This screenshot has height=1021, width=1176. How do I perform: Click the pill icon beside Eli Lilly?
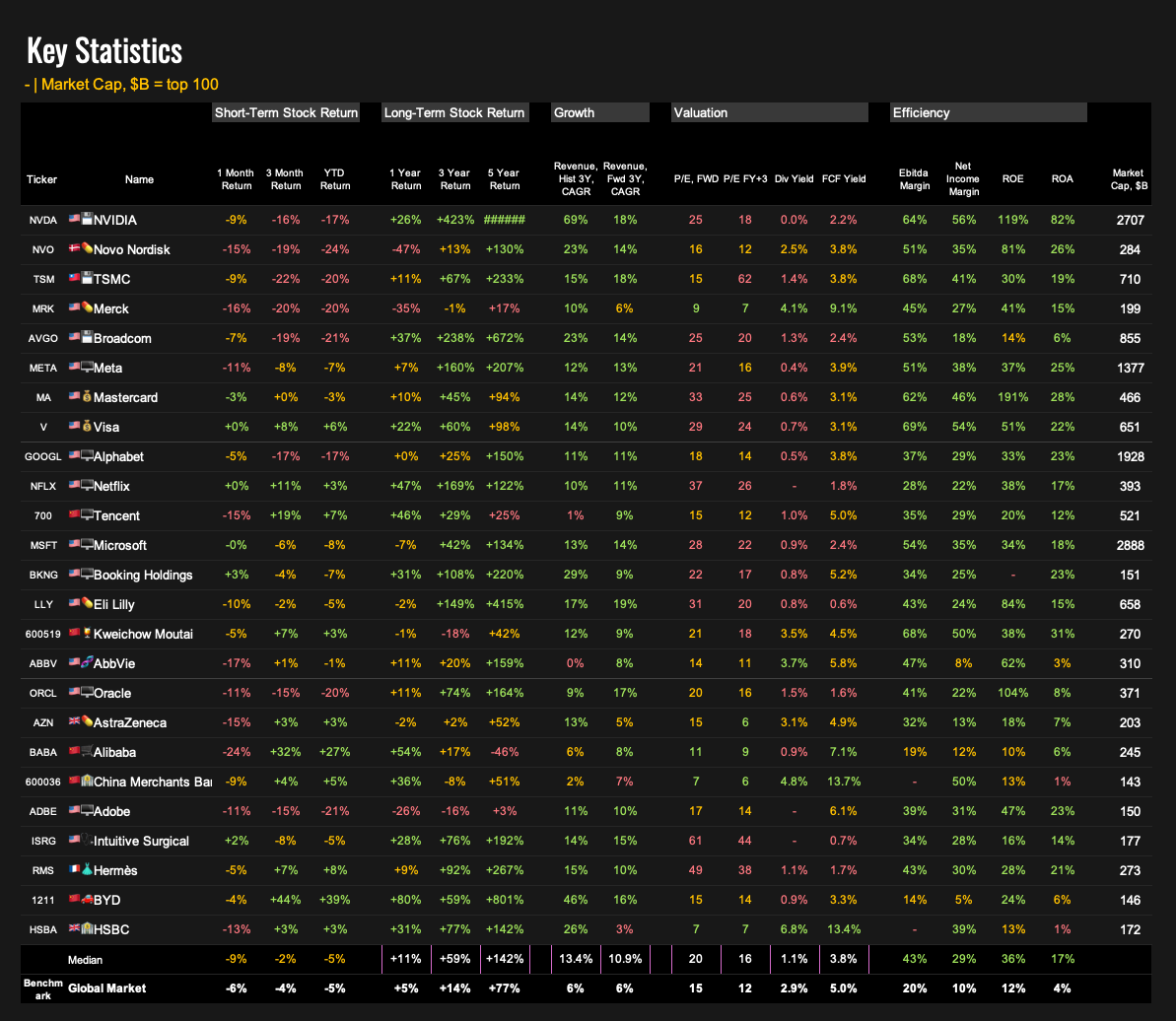87,603
